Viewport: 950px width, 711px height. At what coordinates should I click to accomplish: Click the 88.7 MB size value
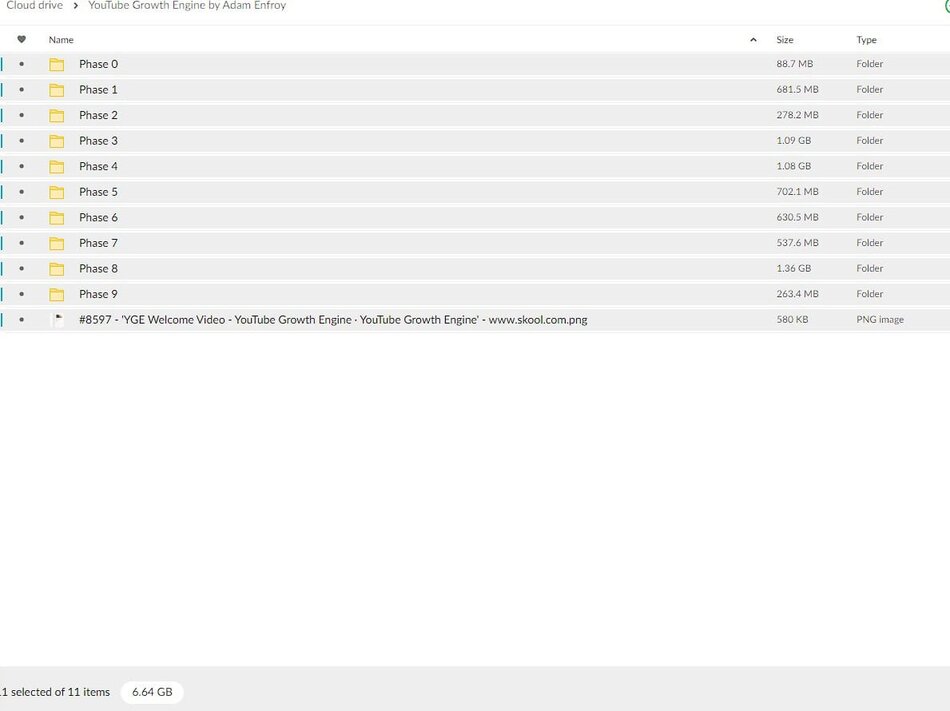click(795, 64)
